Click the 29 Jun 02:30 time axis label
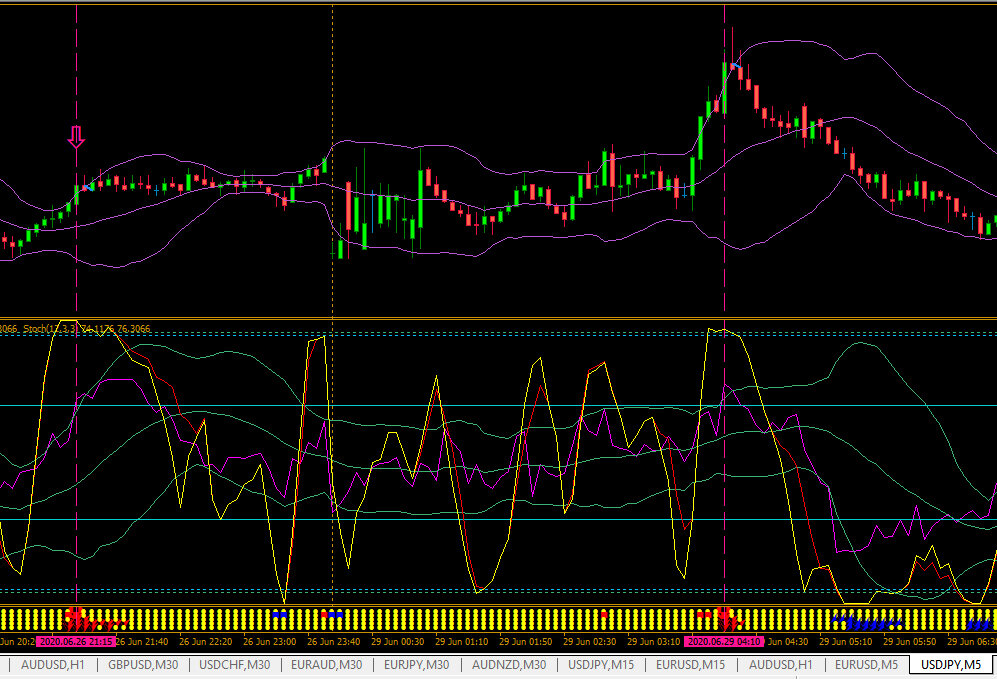 click(589, 641)
